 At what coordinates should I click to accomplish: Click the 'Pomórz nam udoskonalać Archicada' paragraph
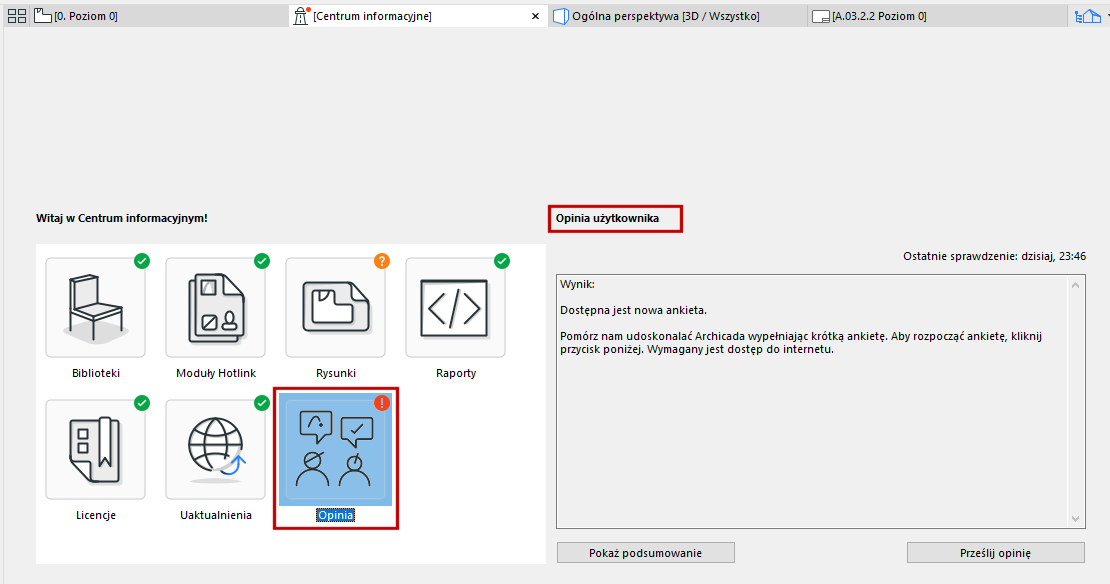pyautogui.click(x=801, y=343)
